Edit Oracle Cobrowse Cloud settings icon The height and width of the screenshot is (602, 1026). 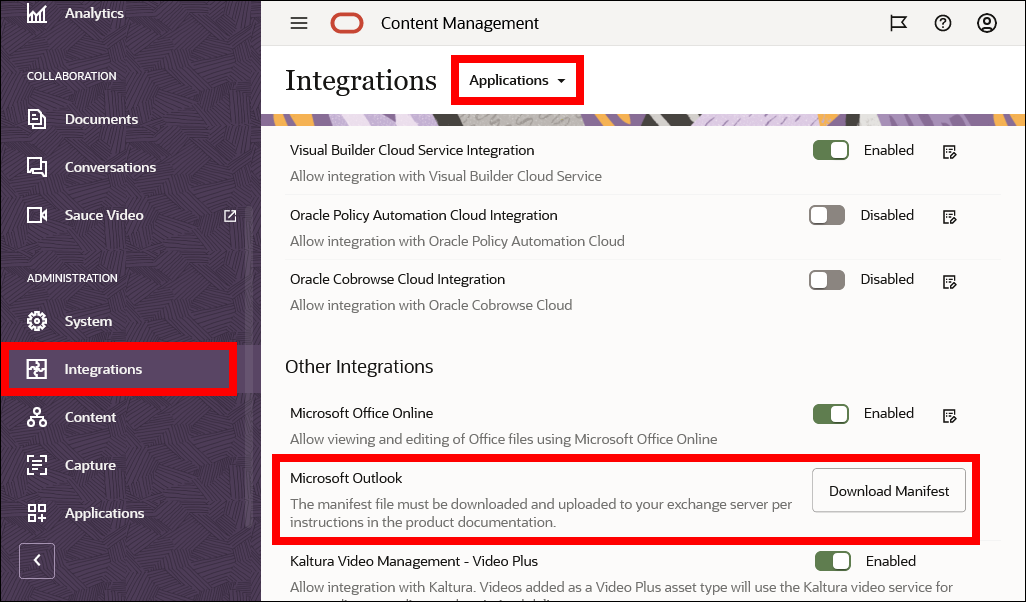[949, 281]
